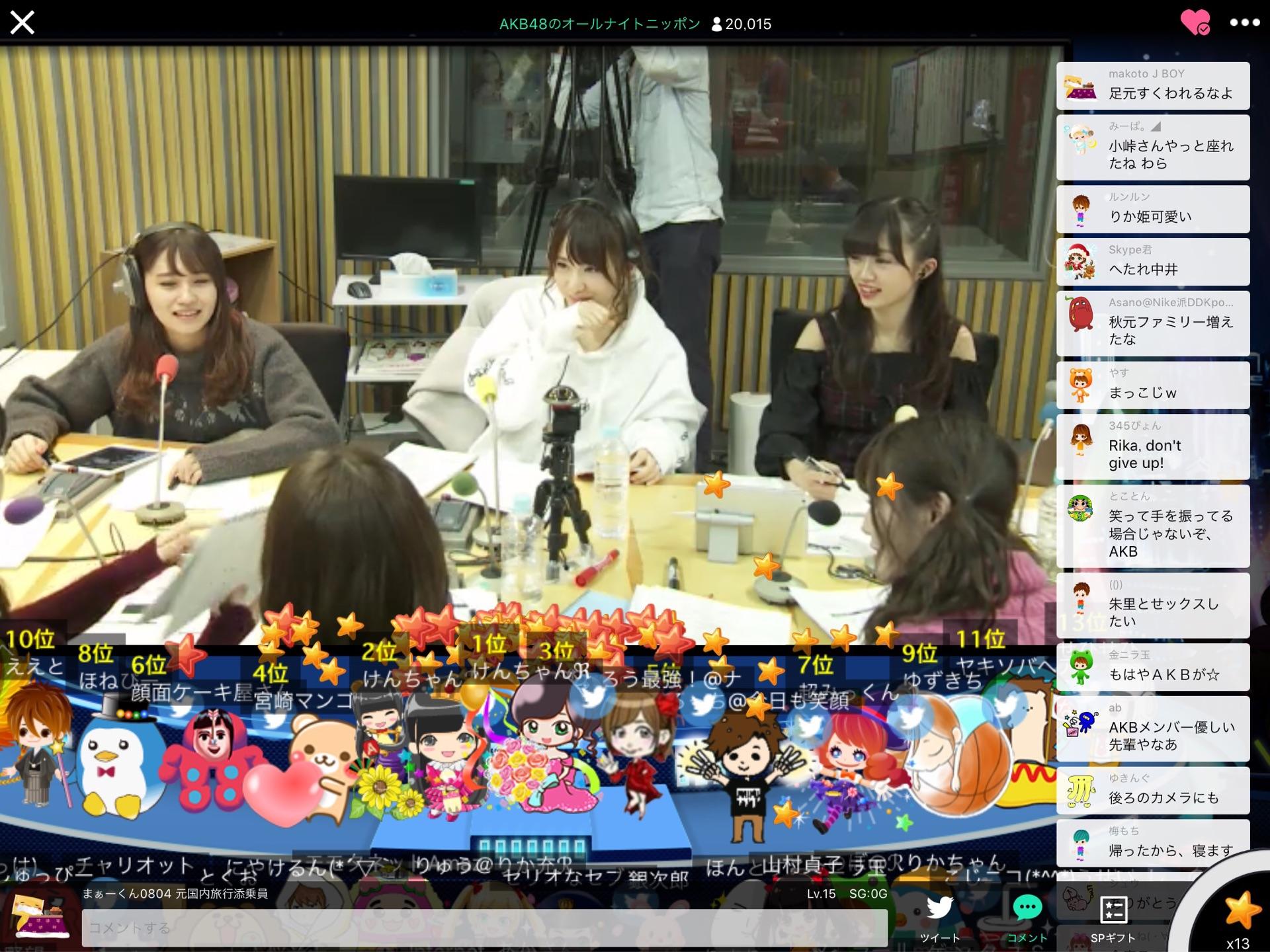
Task: Open the stream title AKB48のオールナイトニッポン
Action: (x=599, y=24)
